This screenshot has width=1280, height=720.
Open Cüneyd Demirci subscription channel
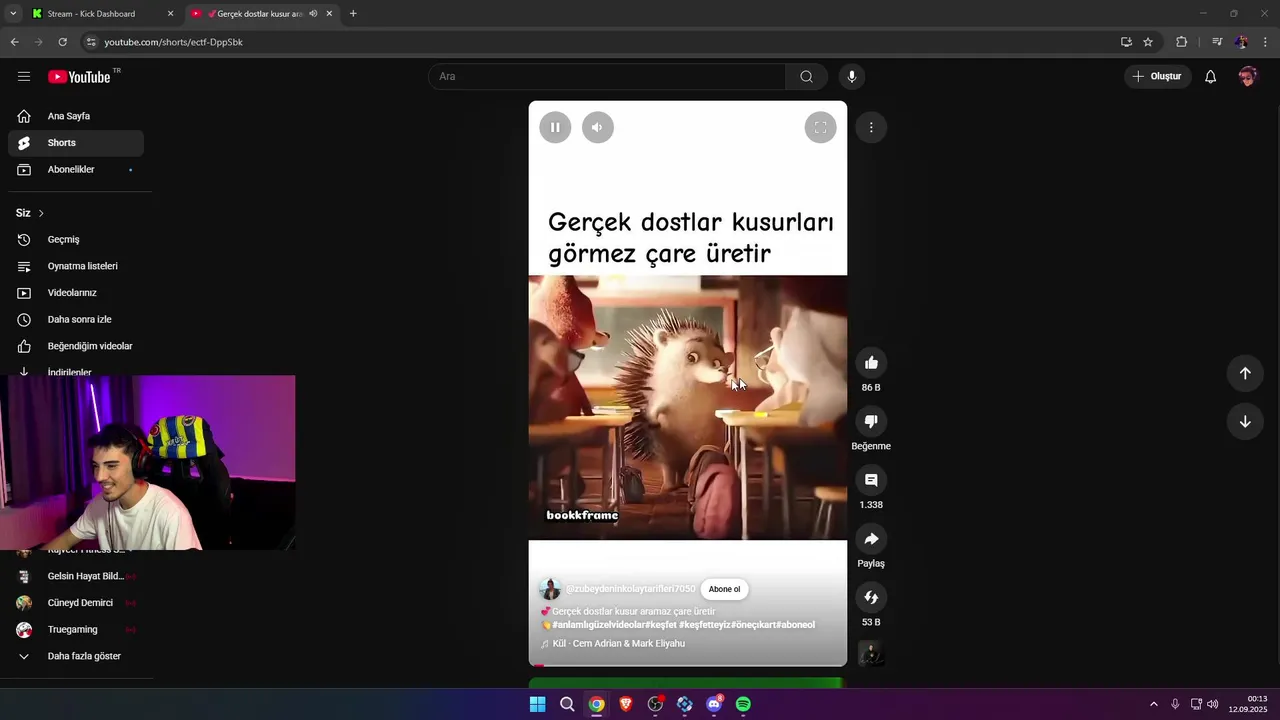coord(76,603)
